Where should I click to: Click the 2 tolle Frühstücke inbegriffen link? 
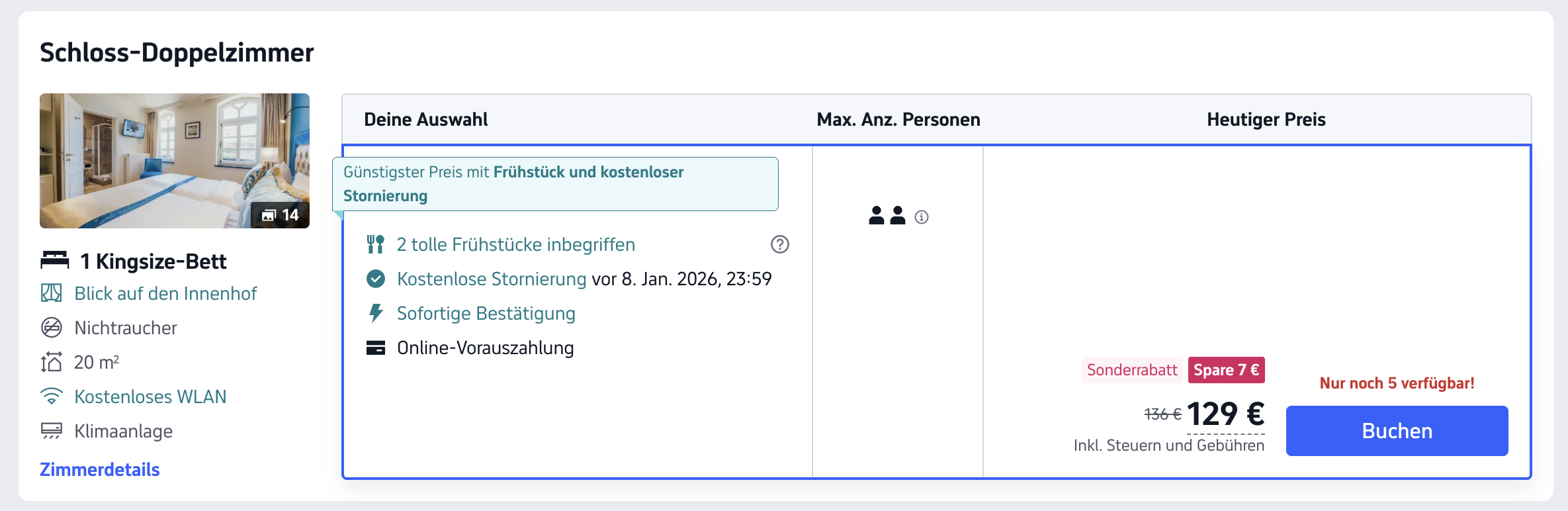515,244
